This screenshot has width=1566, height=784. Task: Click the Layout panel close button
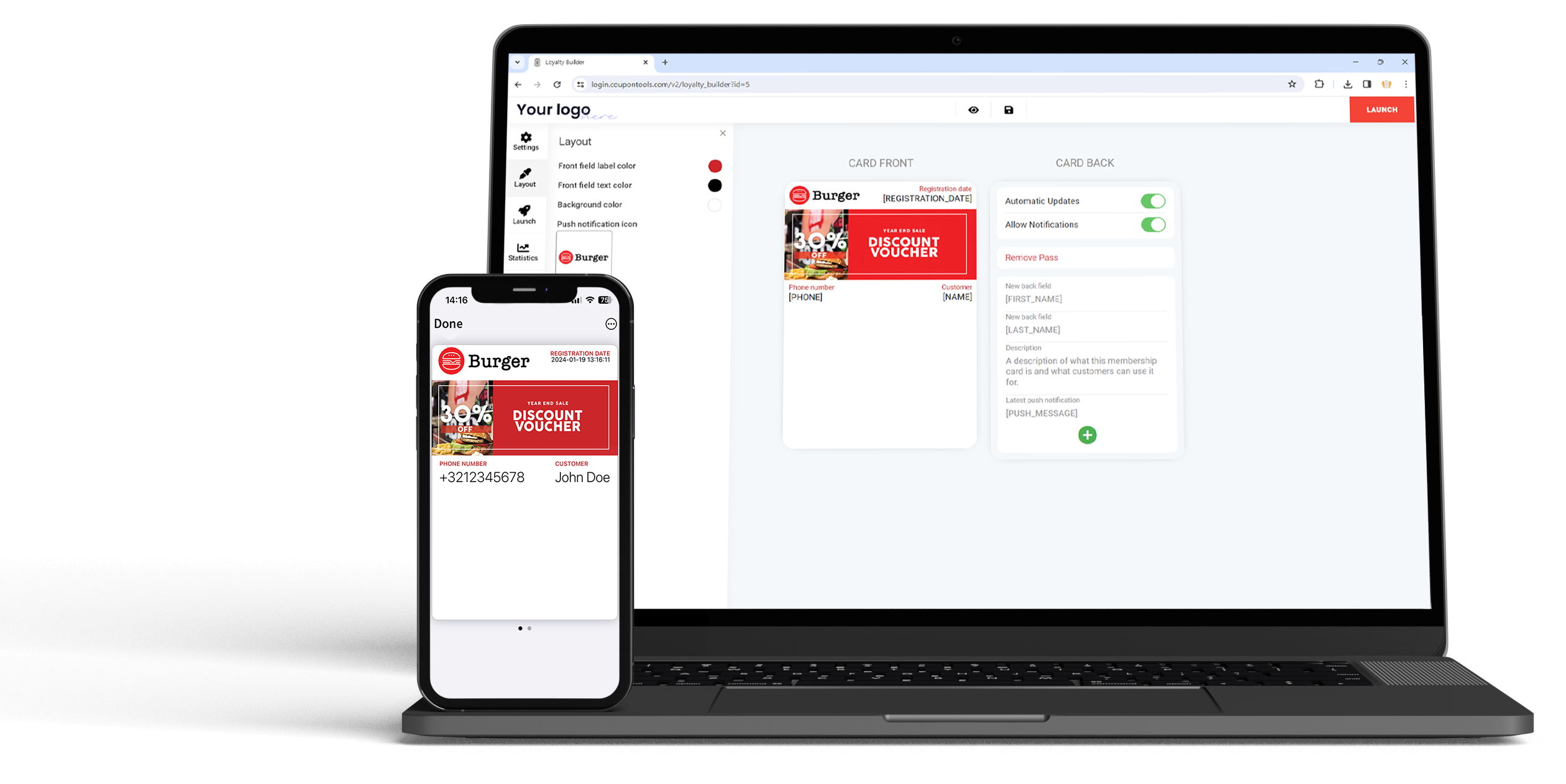(x=723, y=133)
